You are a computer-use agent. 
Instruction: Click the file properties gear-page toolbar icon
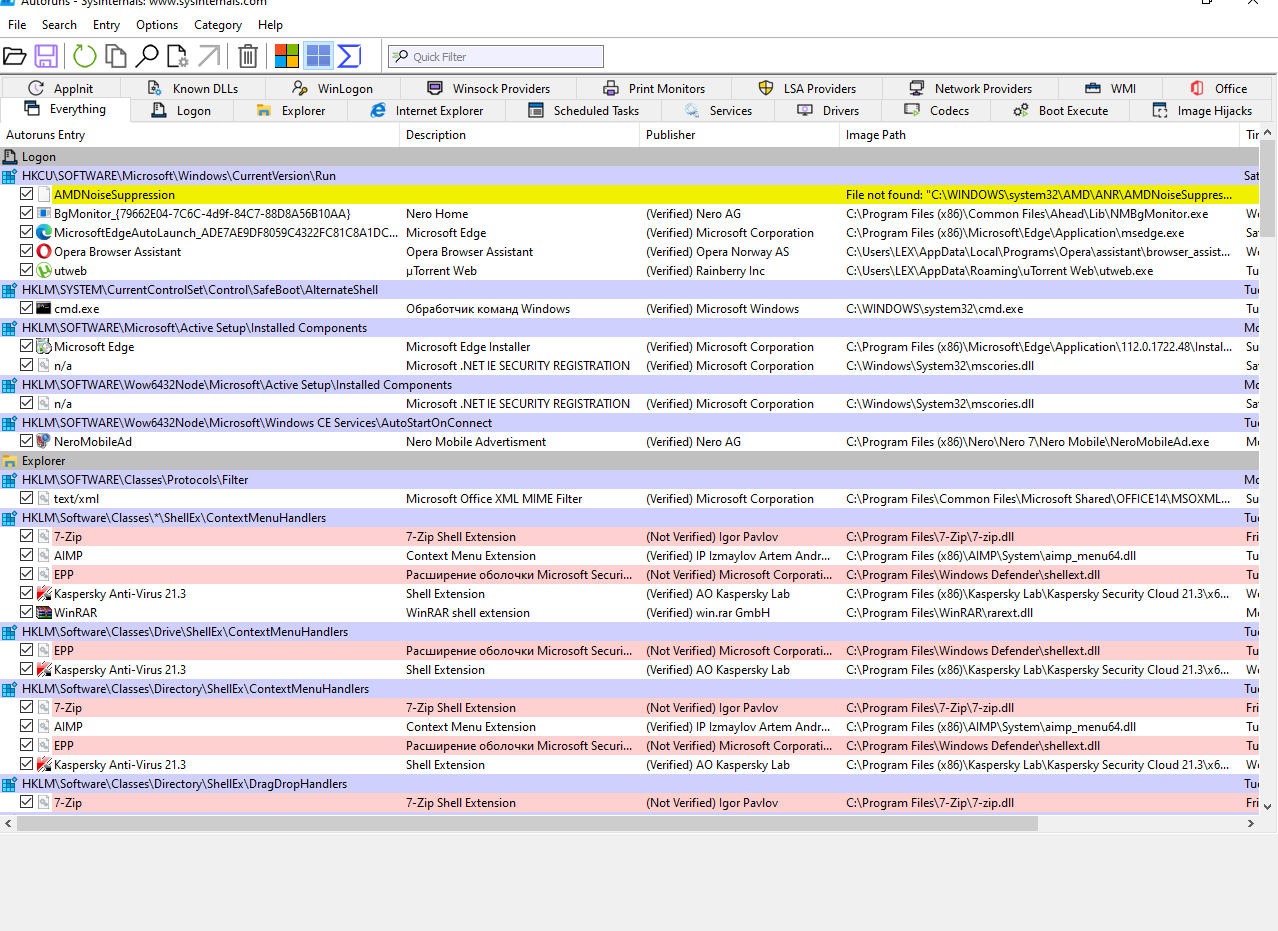pyautogui.click(x=178, y=56)
